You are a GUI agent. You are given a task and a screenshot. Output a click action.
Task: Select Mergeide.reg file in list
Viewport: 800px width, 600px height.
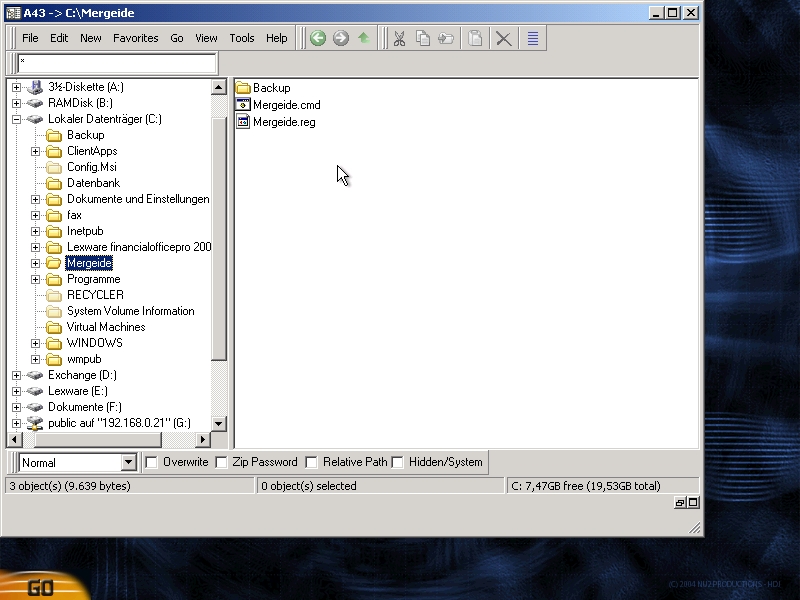pyautogui.click(x=284, y=122)
